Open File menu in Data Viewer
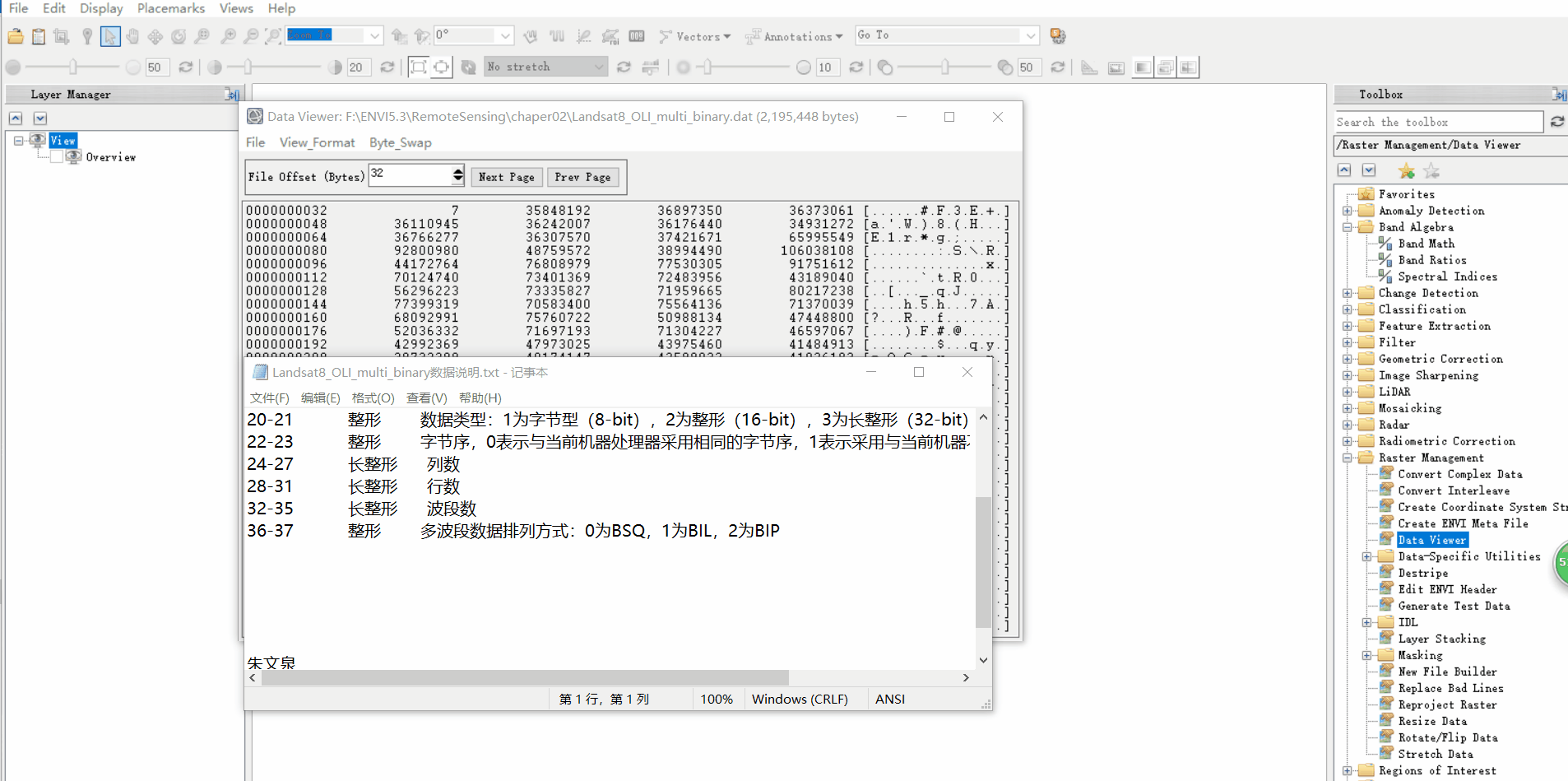The width and height of the screenshot is (1568, 781). tap(256, 143)
